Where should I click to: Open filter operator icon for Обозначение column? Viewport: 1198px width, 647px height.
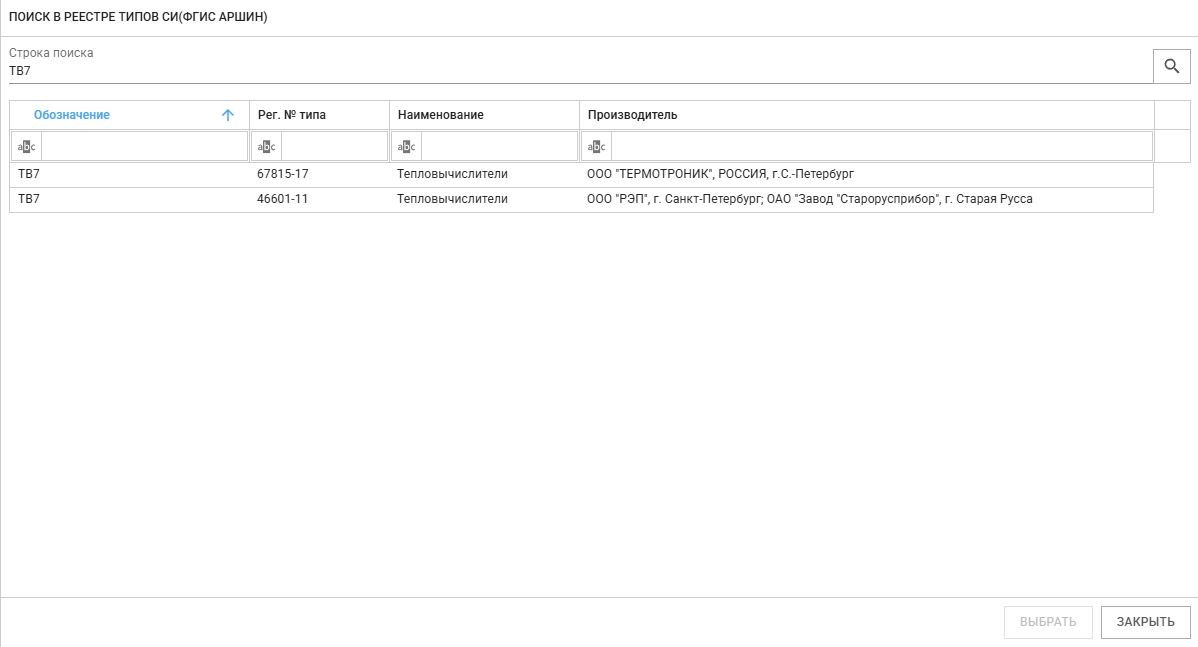pyautogui.click(x=27, y=147)
